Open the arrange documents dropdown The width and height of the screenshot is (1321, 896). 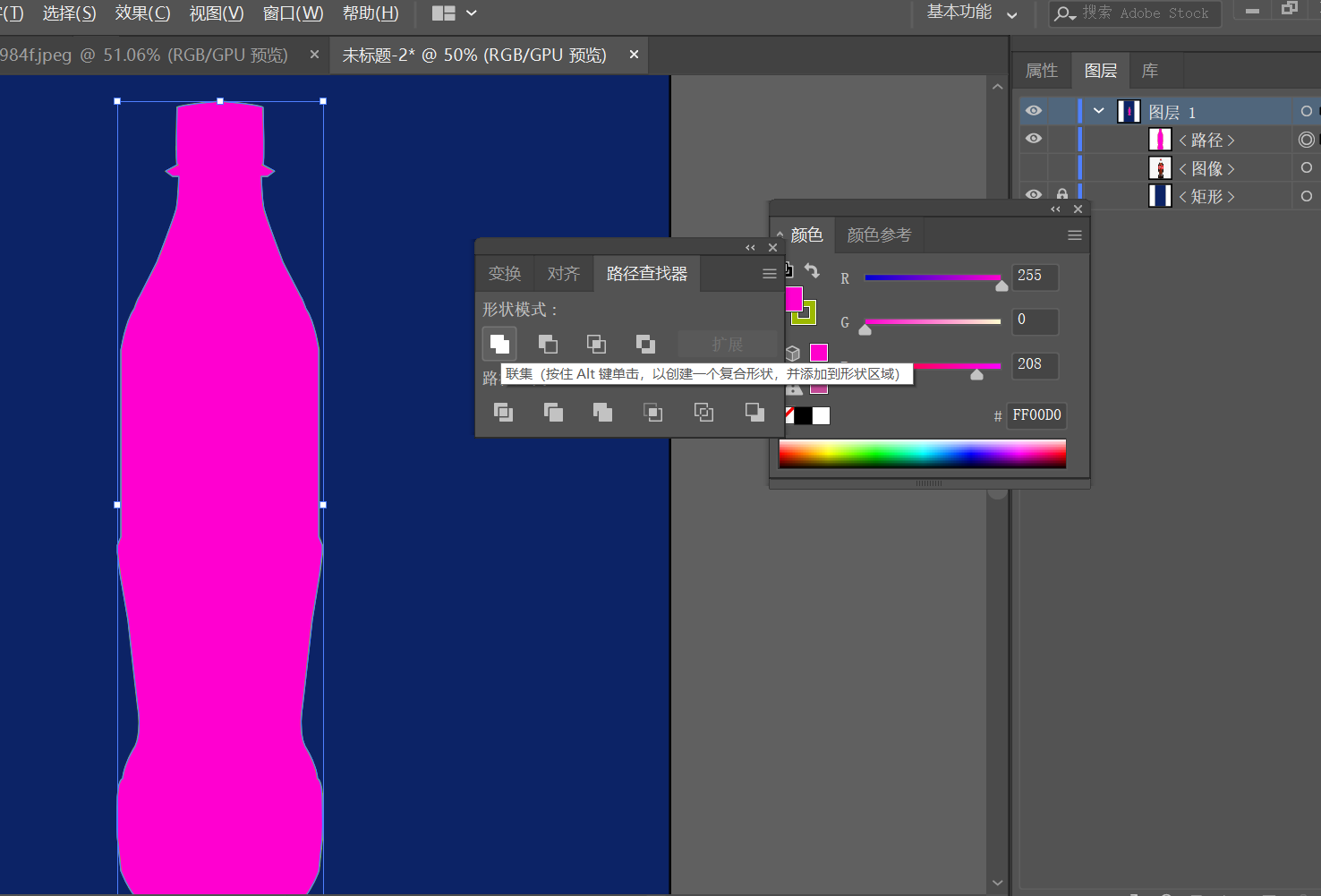(x=455, y=13)
